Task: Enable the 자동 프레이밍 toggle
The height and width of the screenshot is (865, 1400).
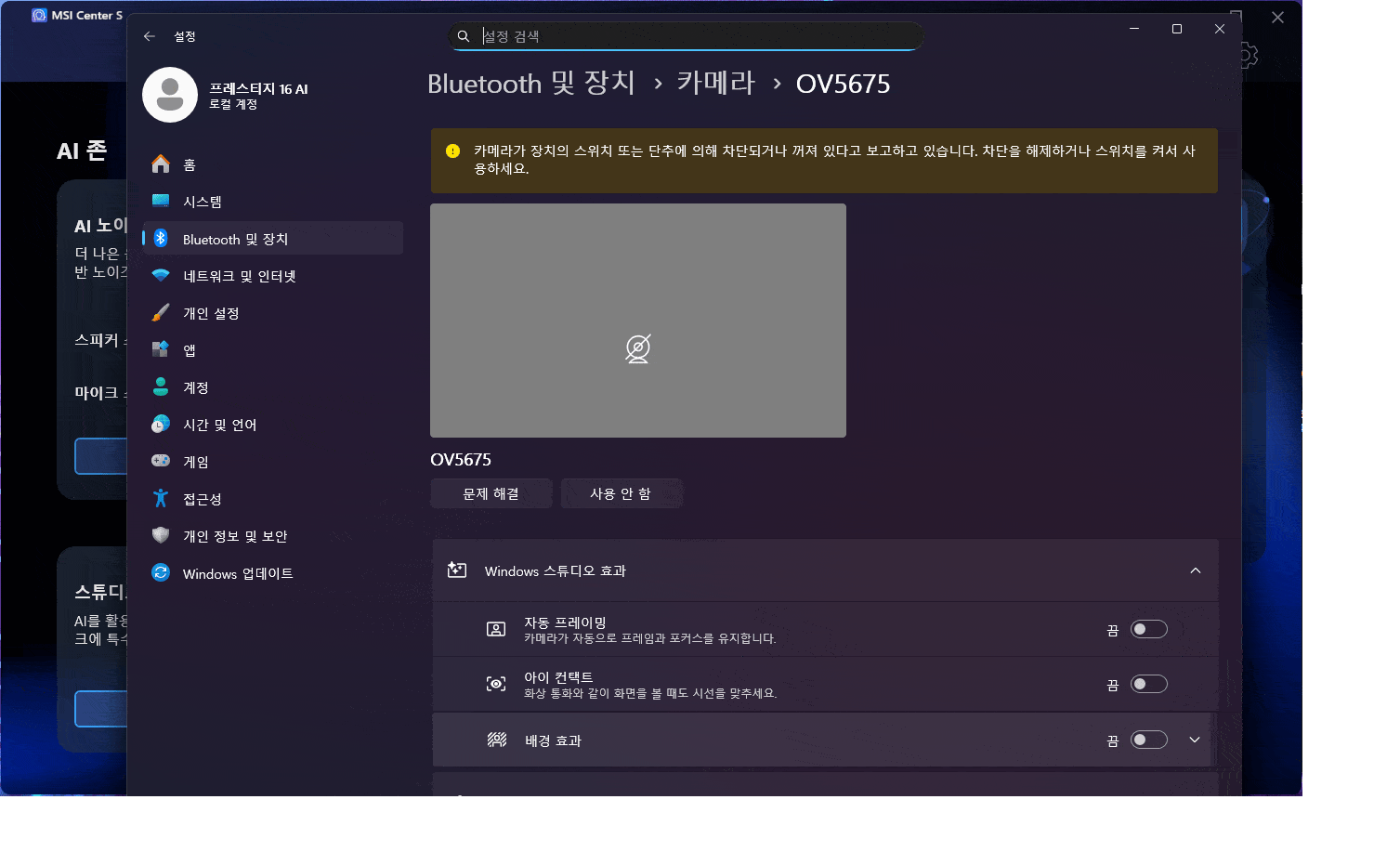Action: pos(1148,630)
